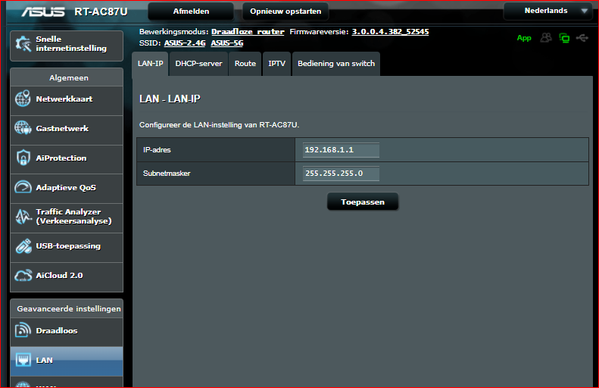This screenshot has height=388, width=599.
Task: Focus the IP-adres input field
Action: coord(341,150)
